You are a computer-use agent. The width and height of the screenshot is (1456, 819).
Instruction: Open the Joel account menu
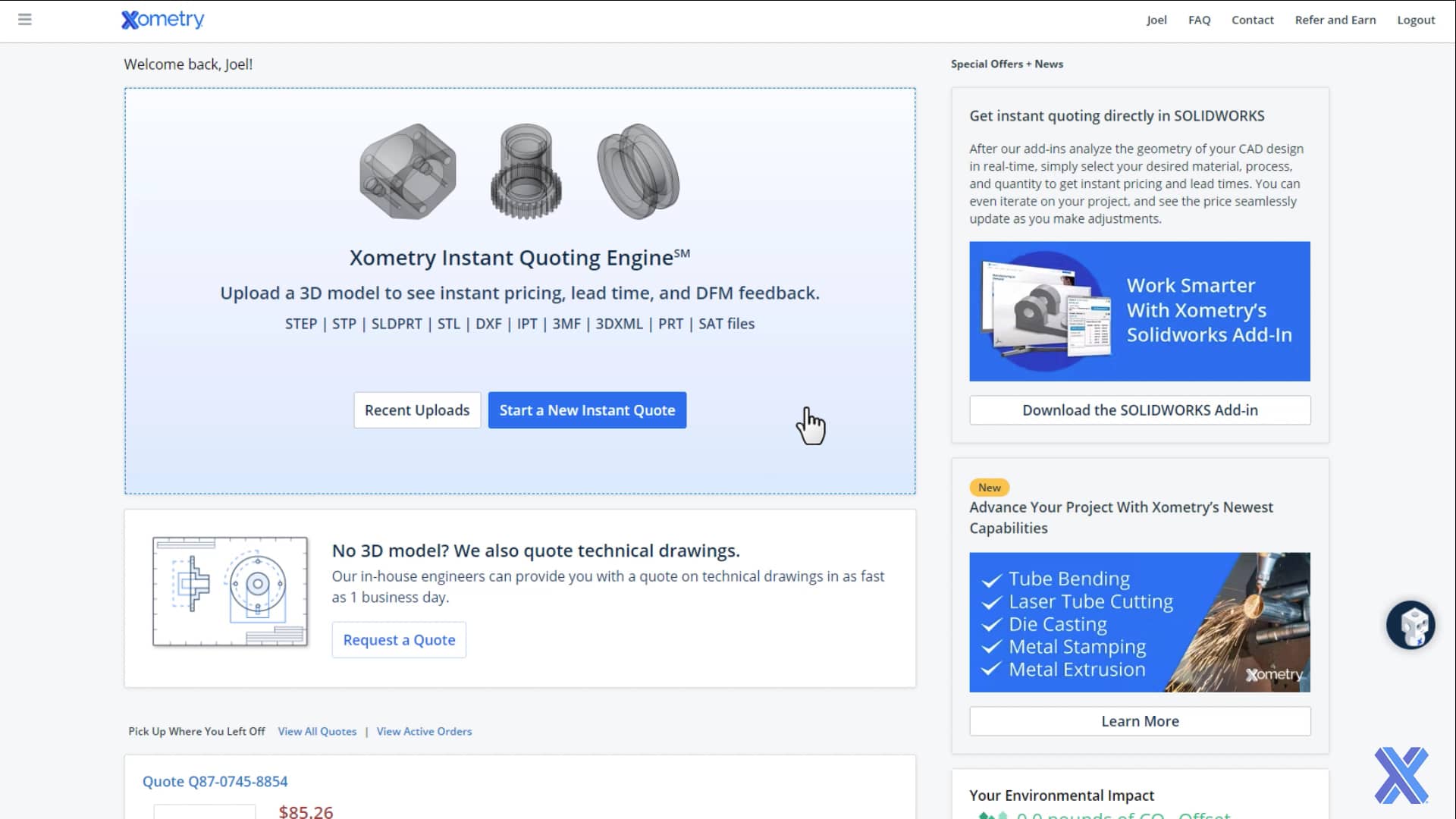[x=1156, y=20]
